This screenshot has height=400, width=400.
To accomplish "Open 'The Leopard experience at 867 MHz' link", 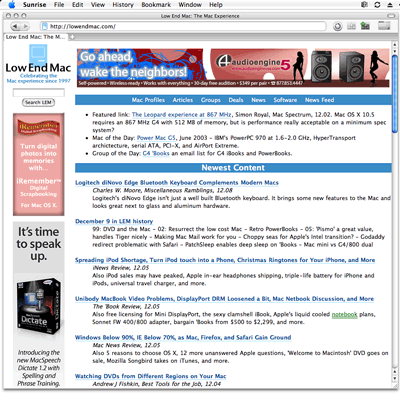I will tap(181, 115).
